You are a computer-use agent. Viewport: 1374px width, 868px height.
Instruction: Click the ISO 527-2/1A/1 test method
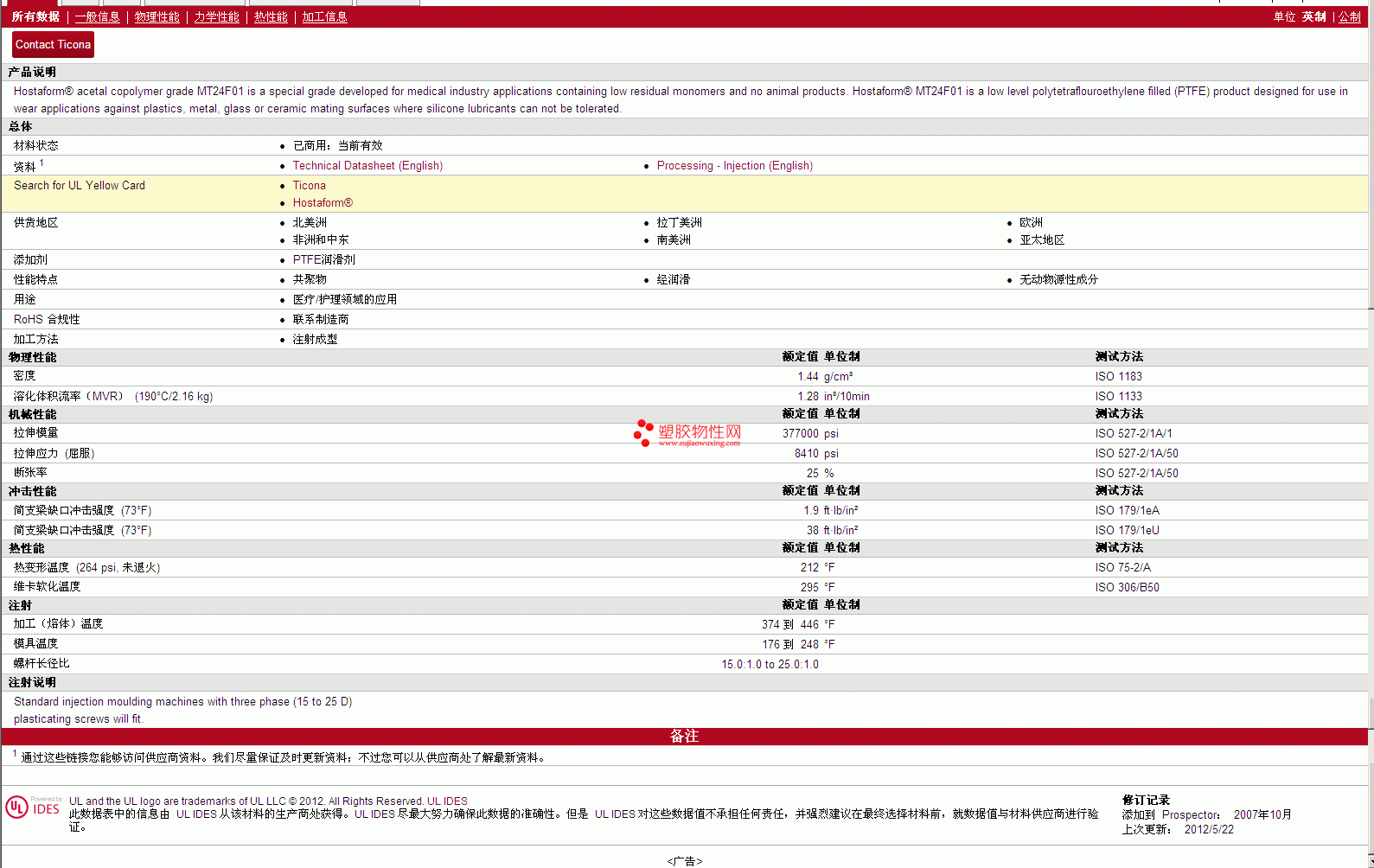click(x=1134, y=434)
